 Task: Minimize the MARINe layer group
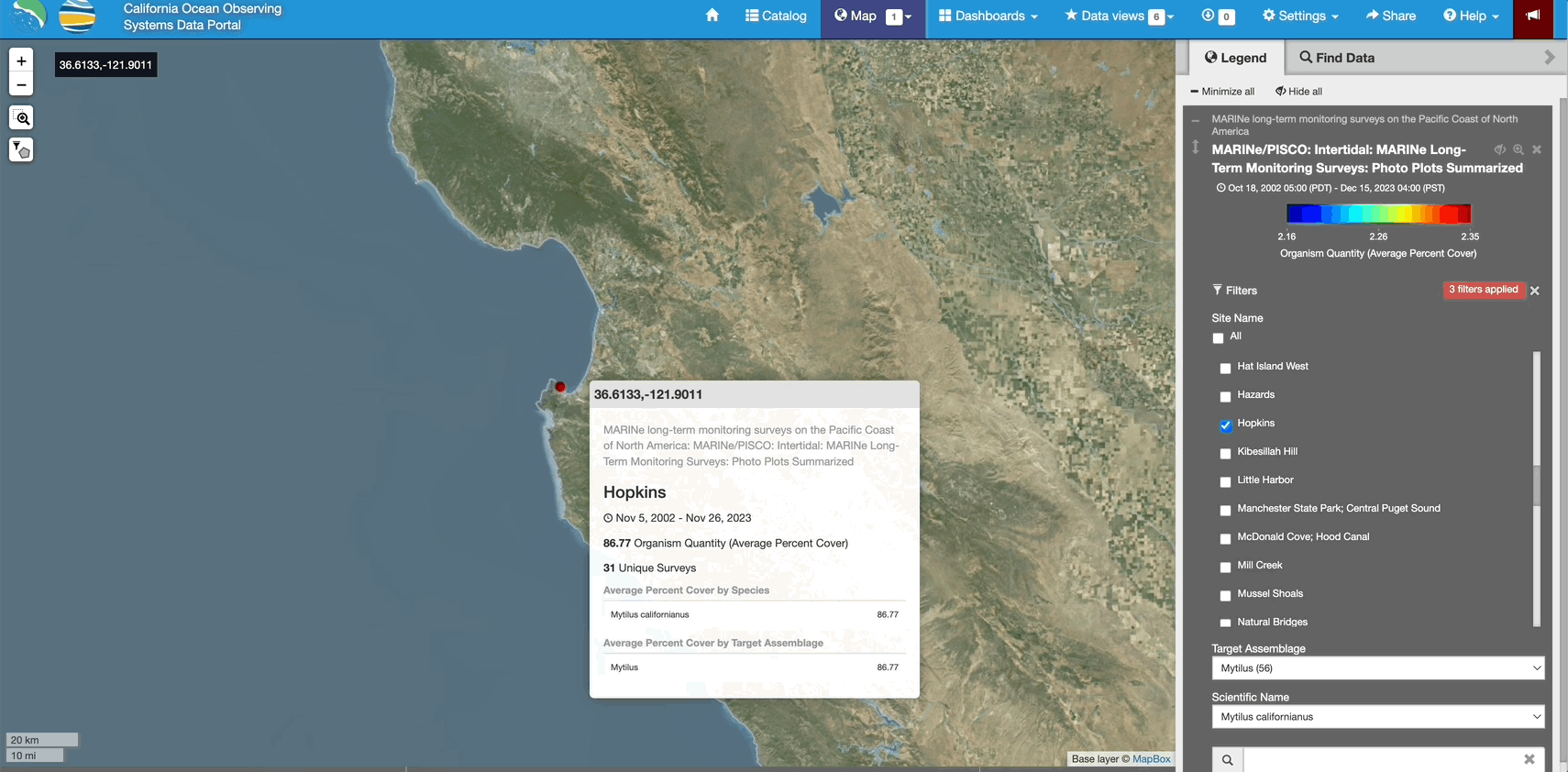(1195, 120)
